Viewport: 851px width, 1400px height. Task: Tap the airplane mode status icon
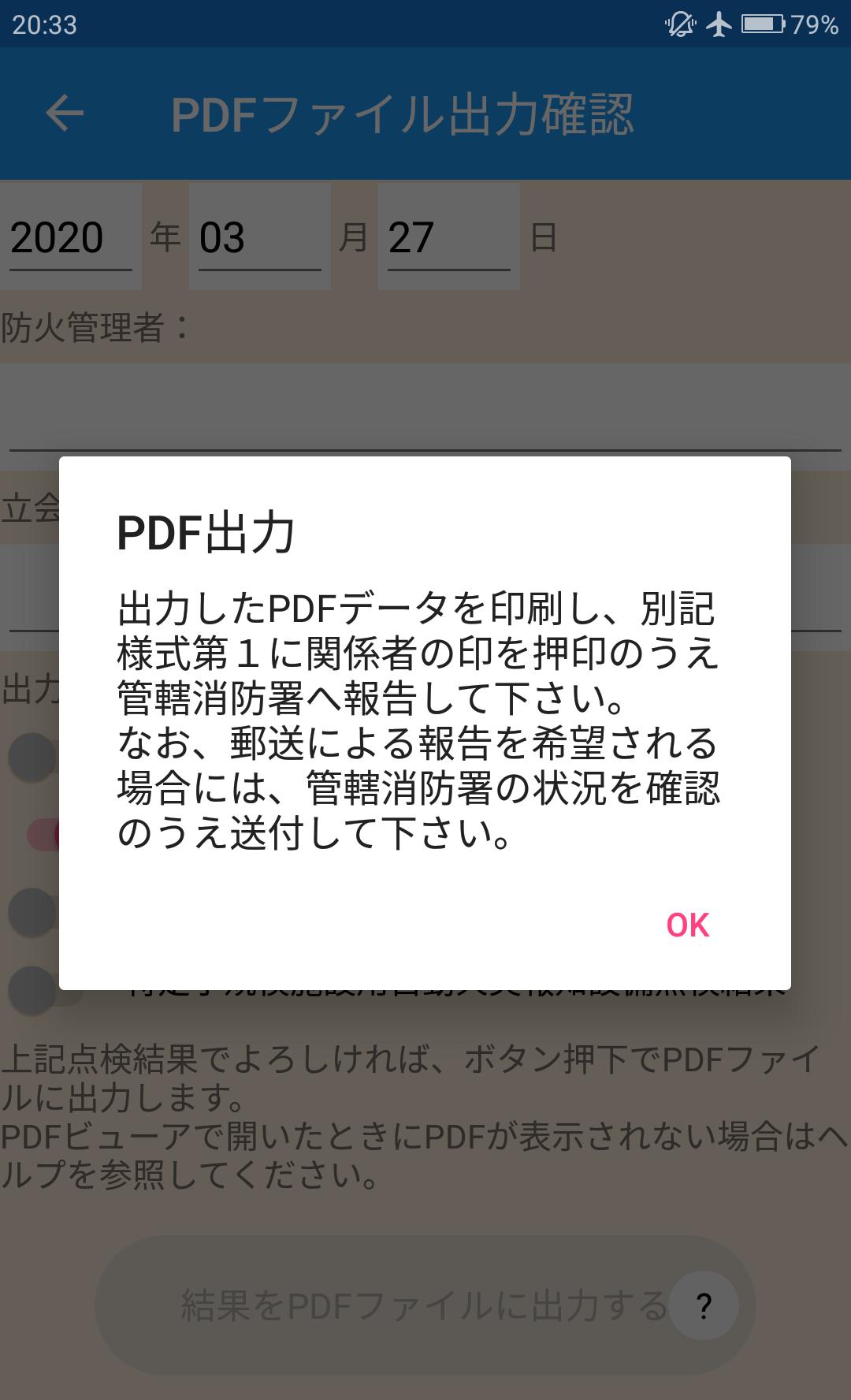719,24
